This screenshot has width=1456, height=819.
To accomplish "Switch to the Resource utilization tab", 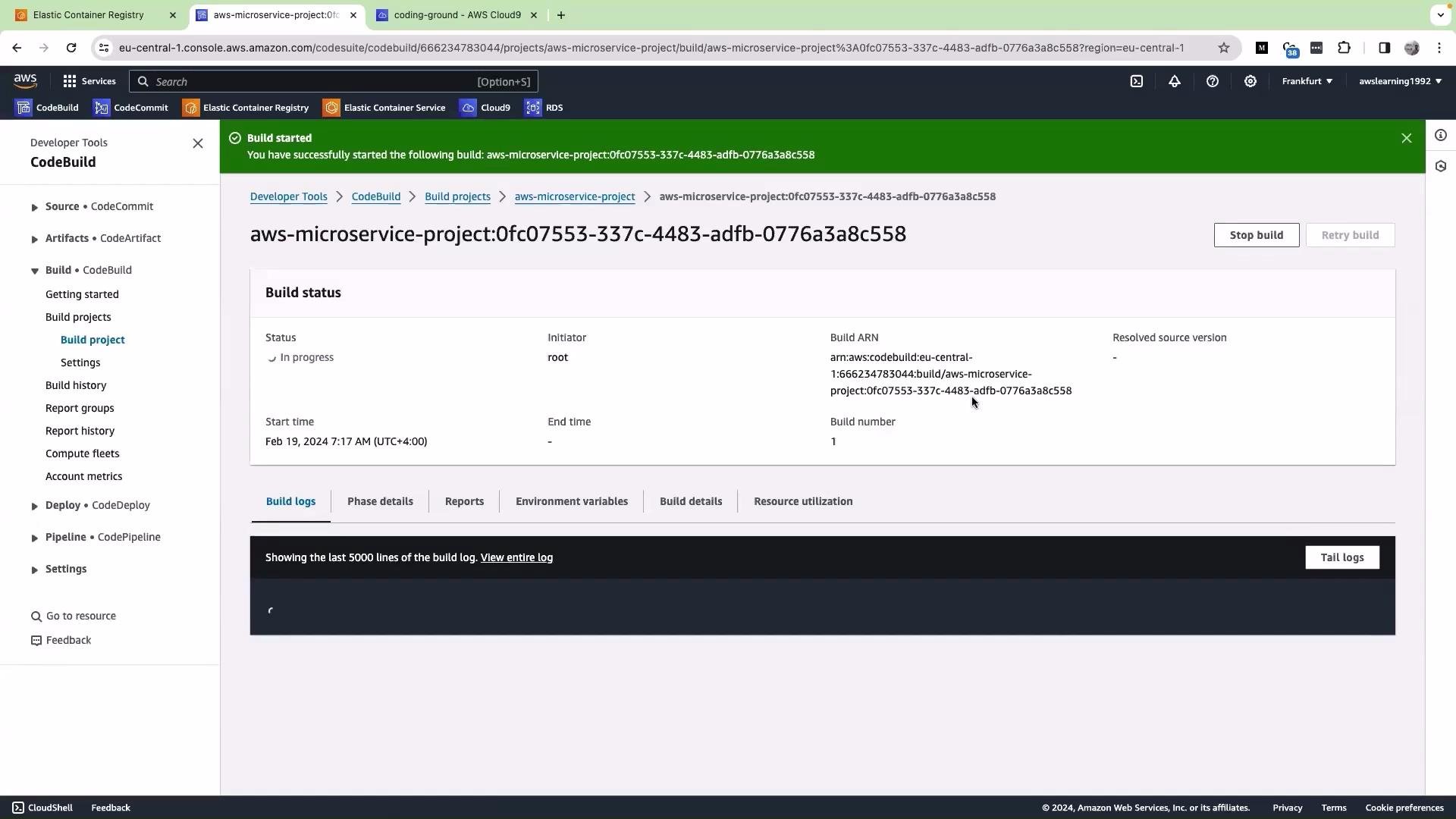I will (803, 501).
